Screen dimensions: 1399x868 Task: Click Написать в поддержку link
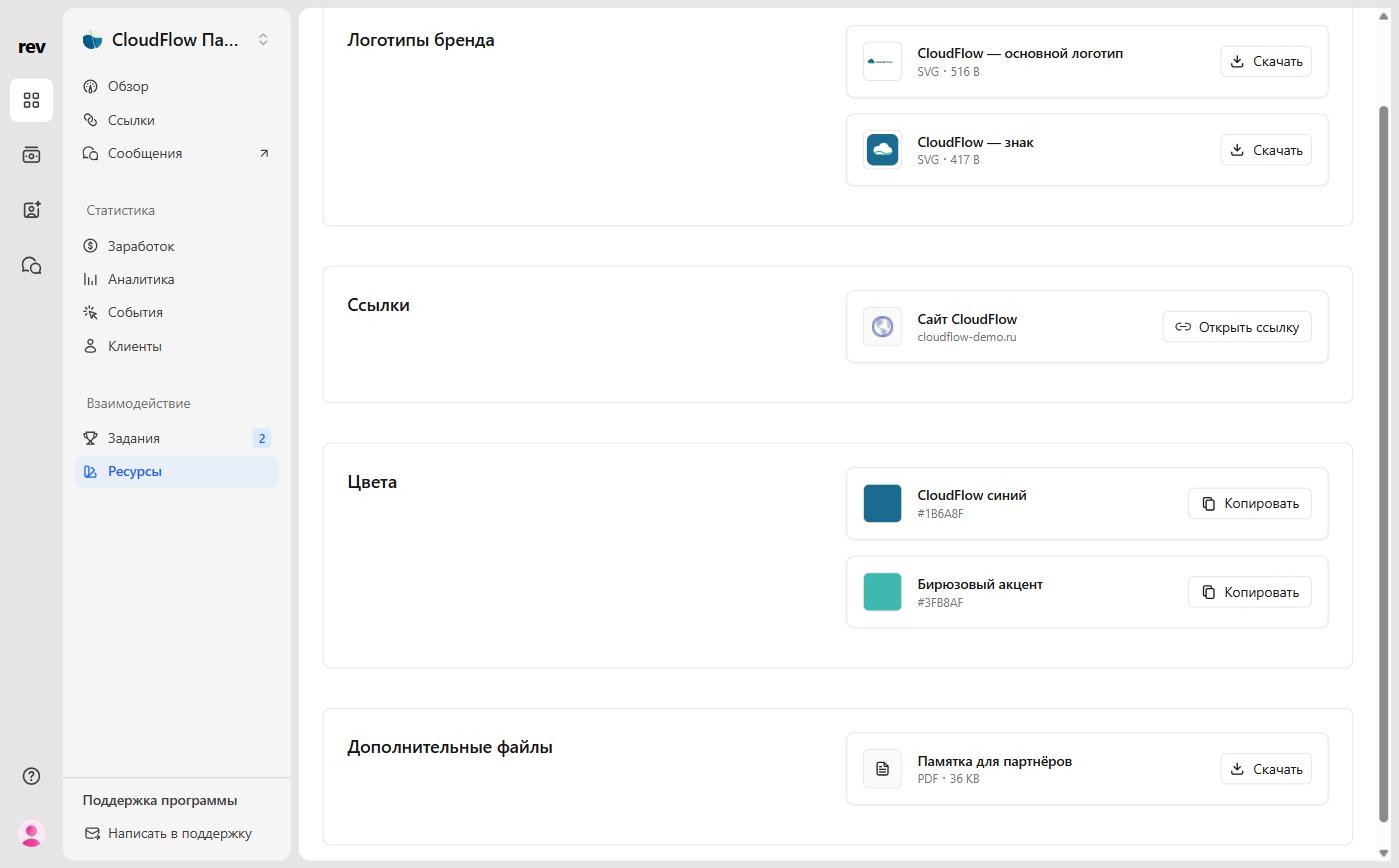168,834
